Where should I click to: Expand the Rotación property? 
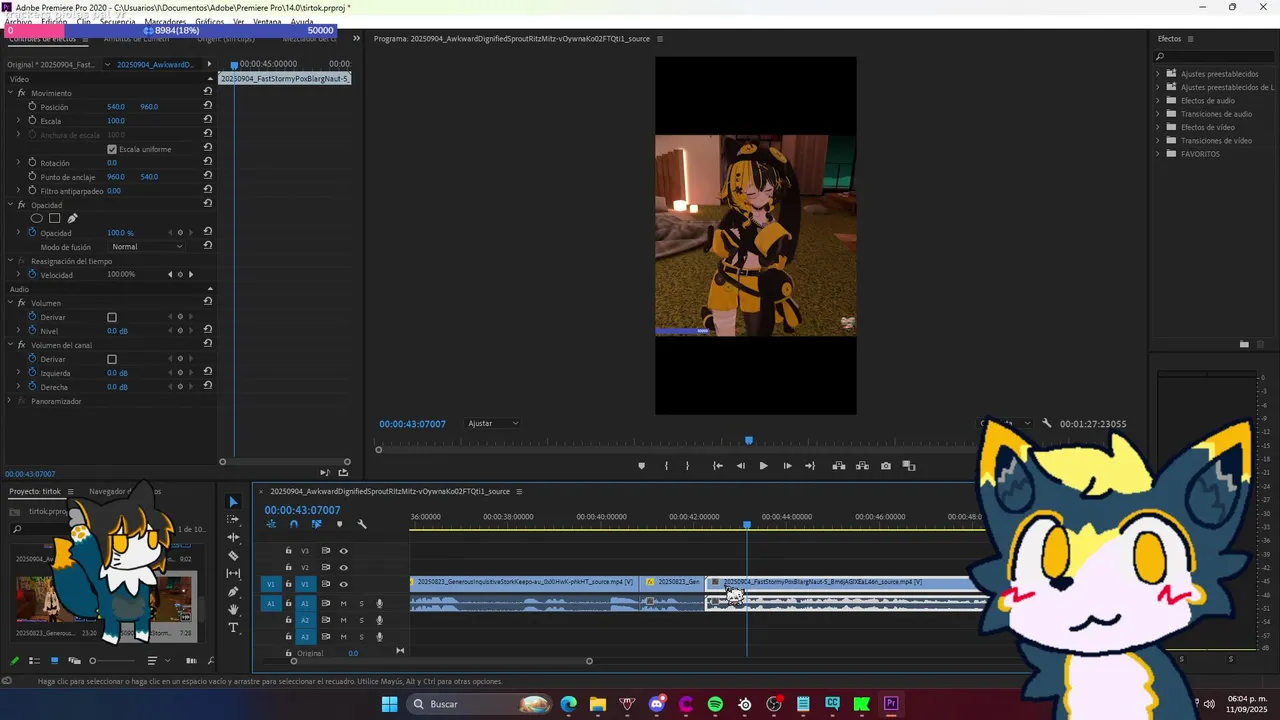pos(18,162)
